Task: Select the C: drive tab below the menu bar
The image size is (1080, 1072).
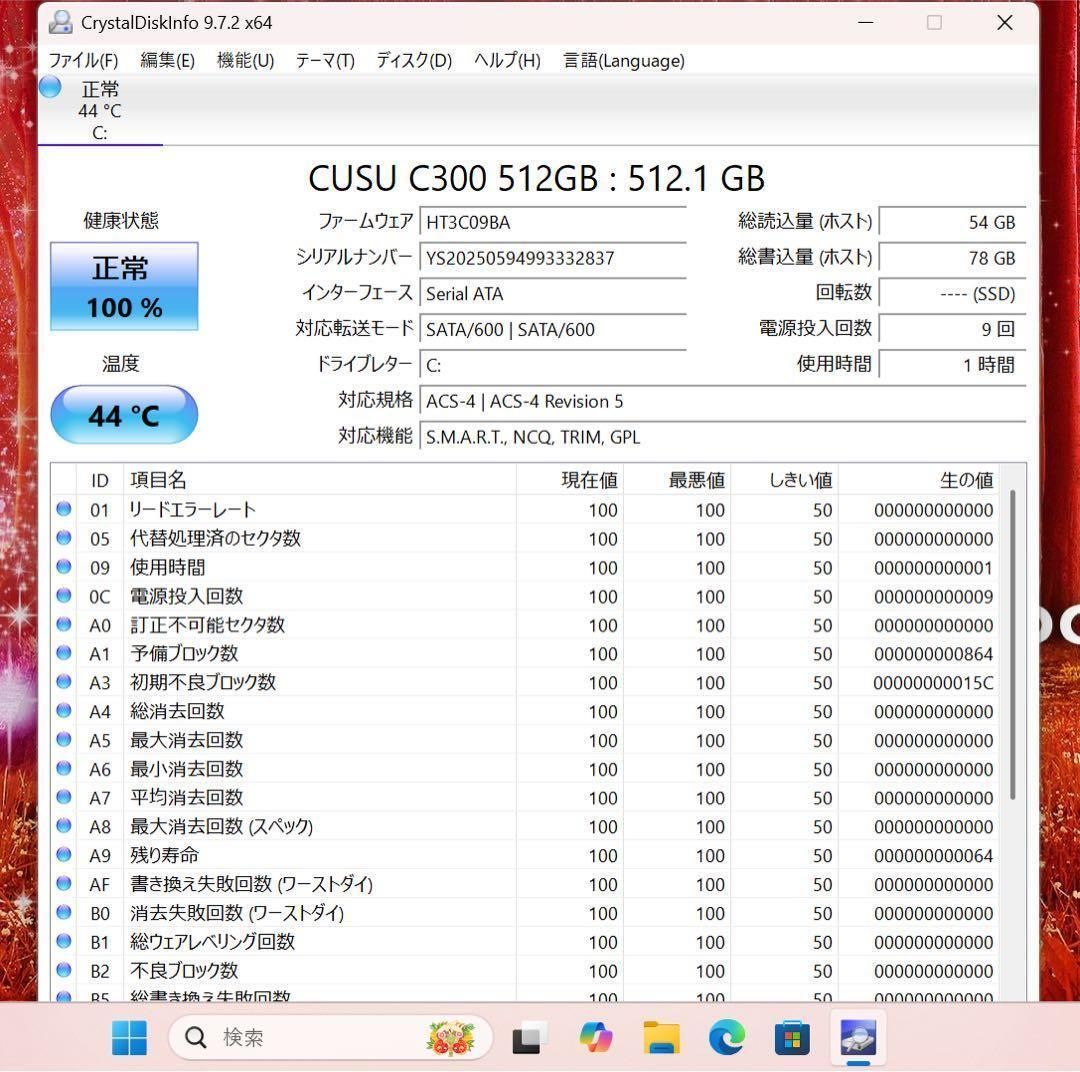Action: tap(99, 108)
